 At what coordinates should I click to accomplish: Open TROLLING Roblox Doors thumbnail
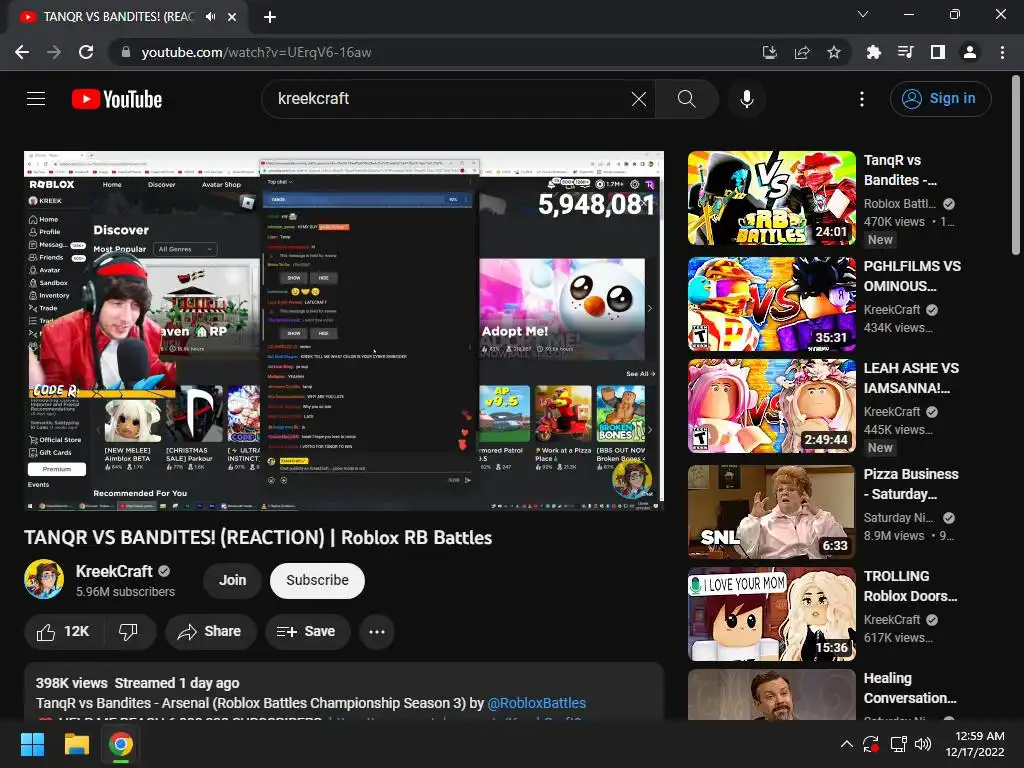click(771, 614)
